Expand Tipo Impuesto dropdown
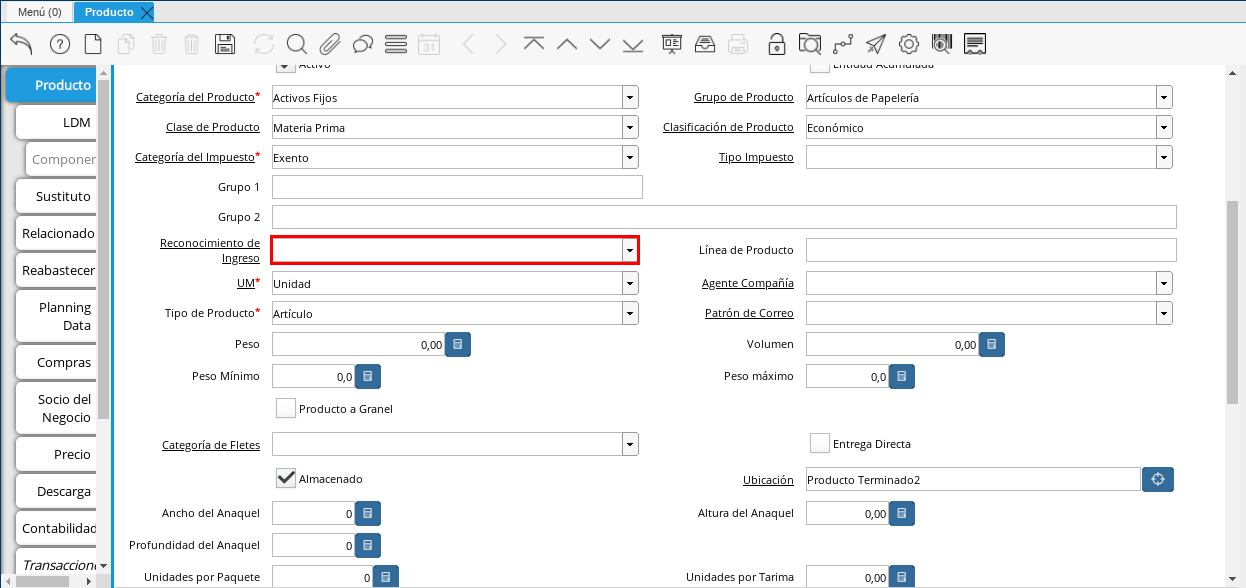 (1164, 157)
